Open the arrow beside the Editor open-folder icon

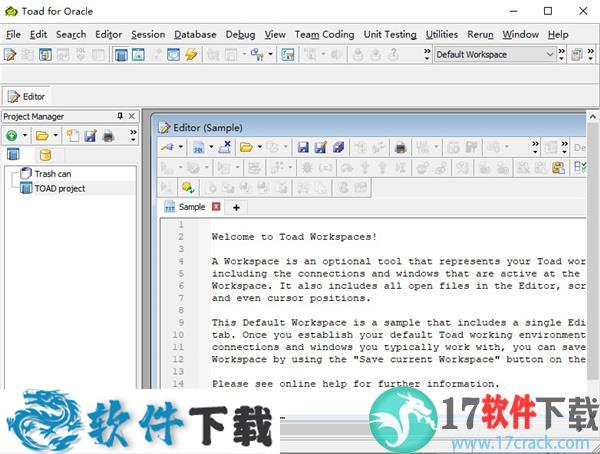[259, 147]
